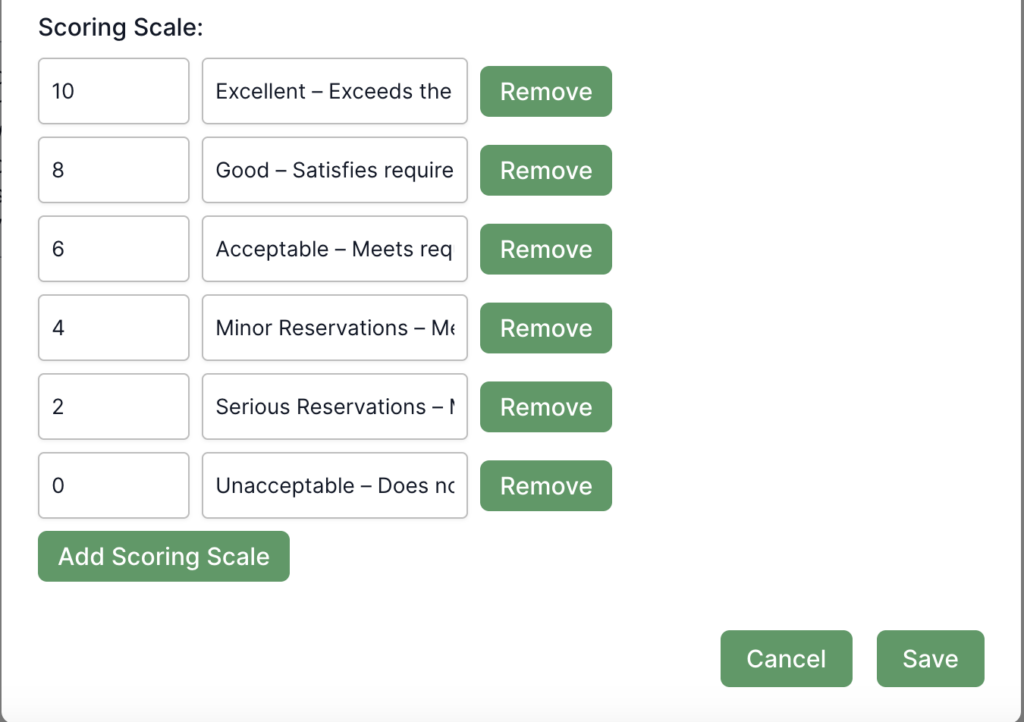Remove the Excellent scoring row

click(545, 91)
